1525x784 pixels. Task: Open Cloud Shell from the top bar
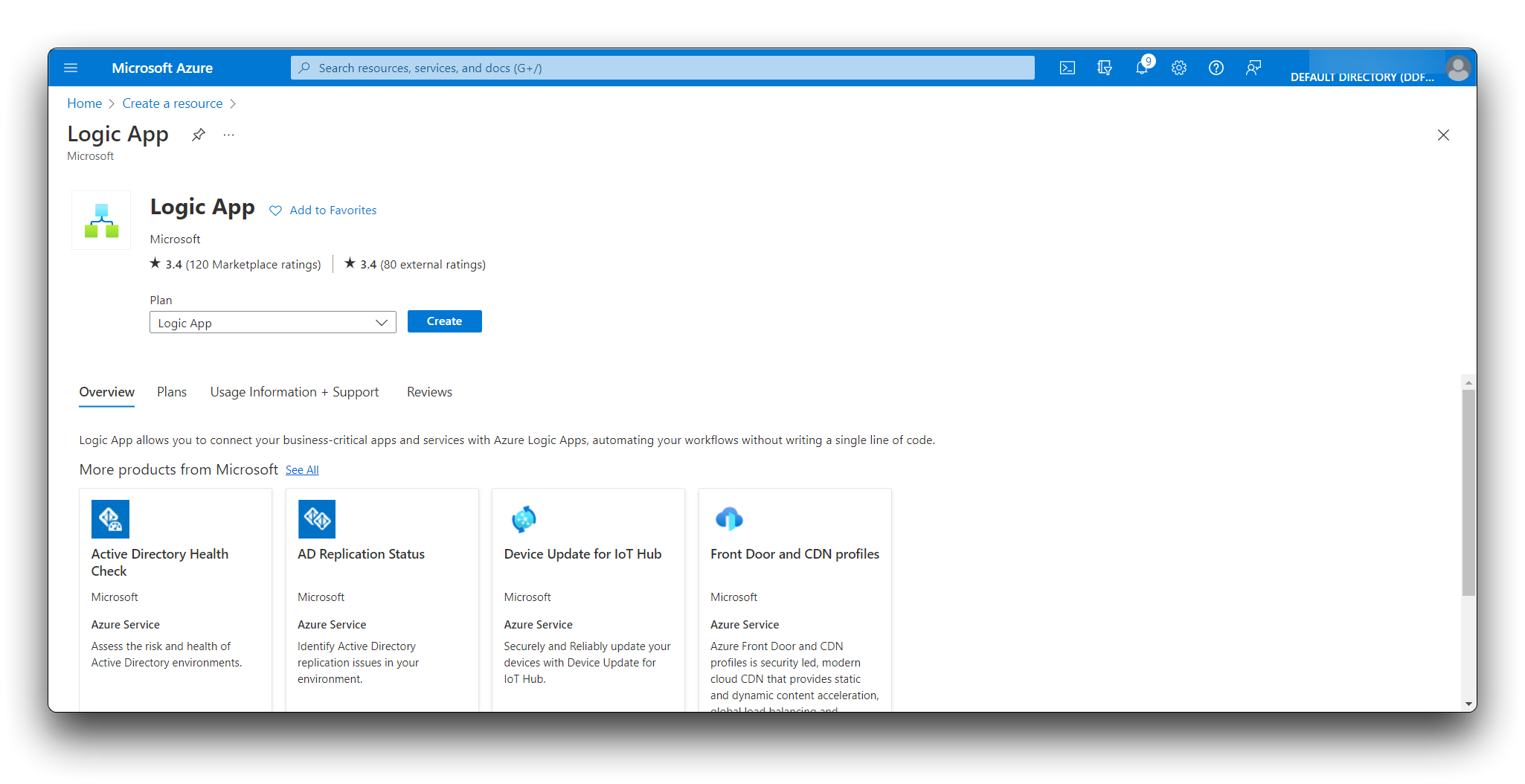[1067, 68]
